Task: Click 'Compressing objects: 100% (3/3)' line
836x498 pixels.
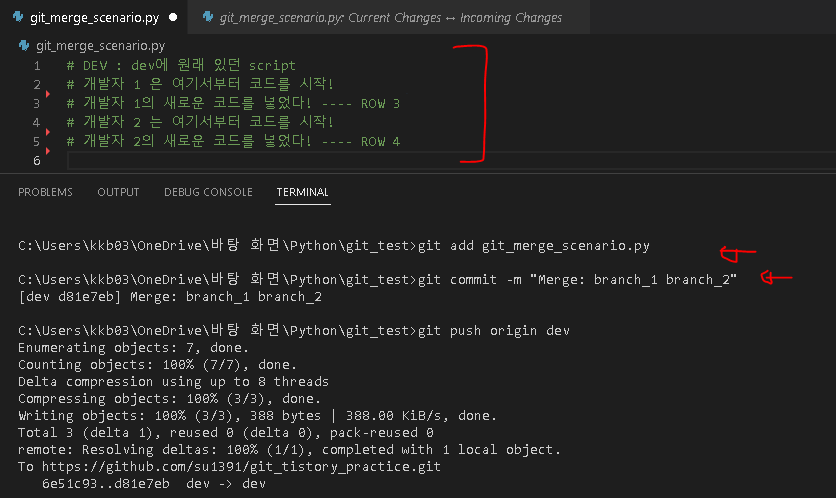Action: [x=170, y=399]
